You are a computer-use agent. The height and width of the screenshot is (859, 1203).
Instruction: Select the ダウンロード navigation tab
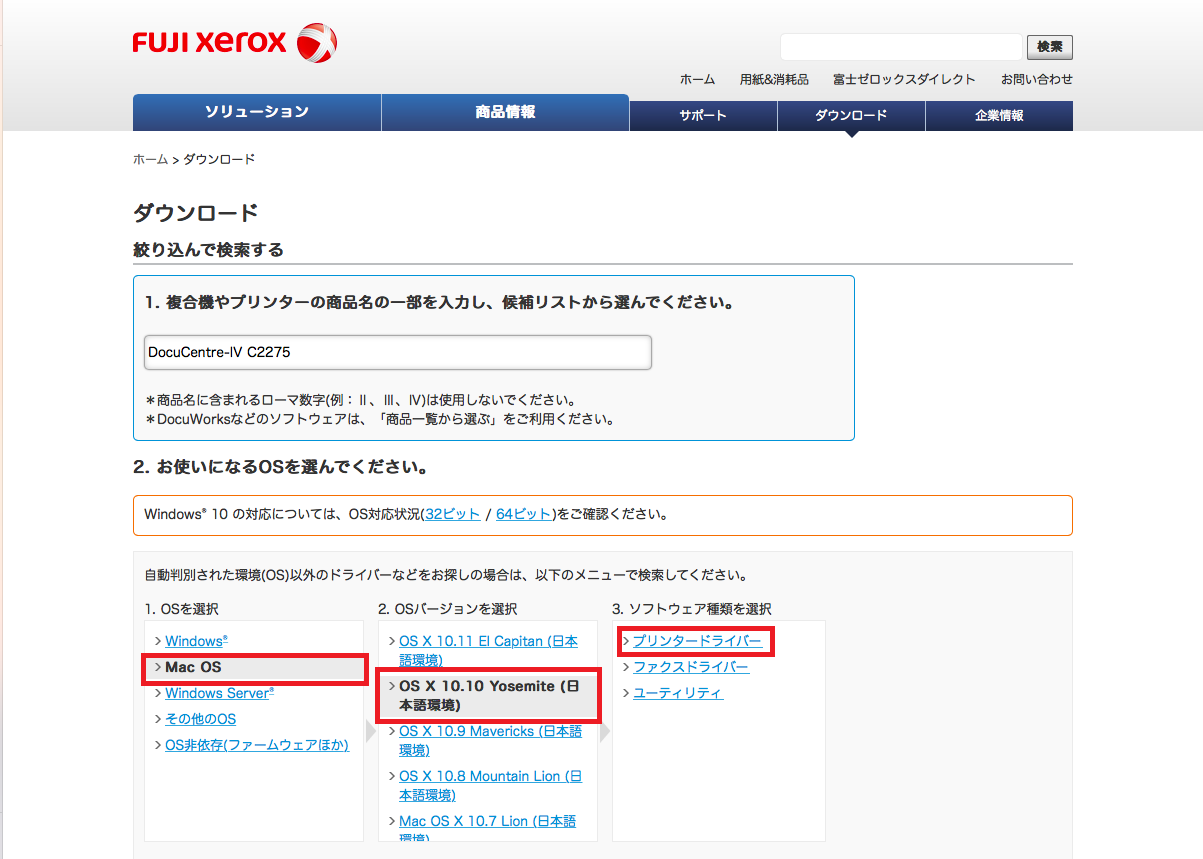(851, 116)
